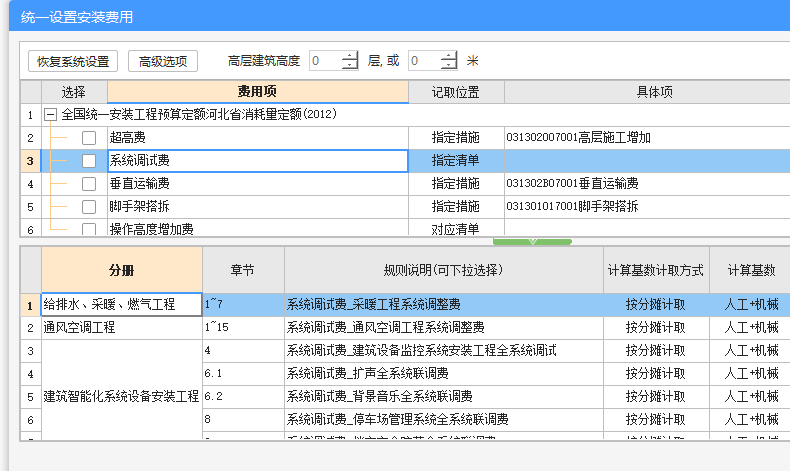
Task: Open rule 系统调试费_建筑设备监控系统安装工程全系统调试
Action: coord(444,351)
